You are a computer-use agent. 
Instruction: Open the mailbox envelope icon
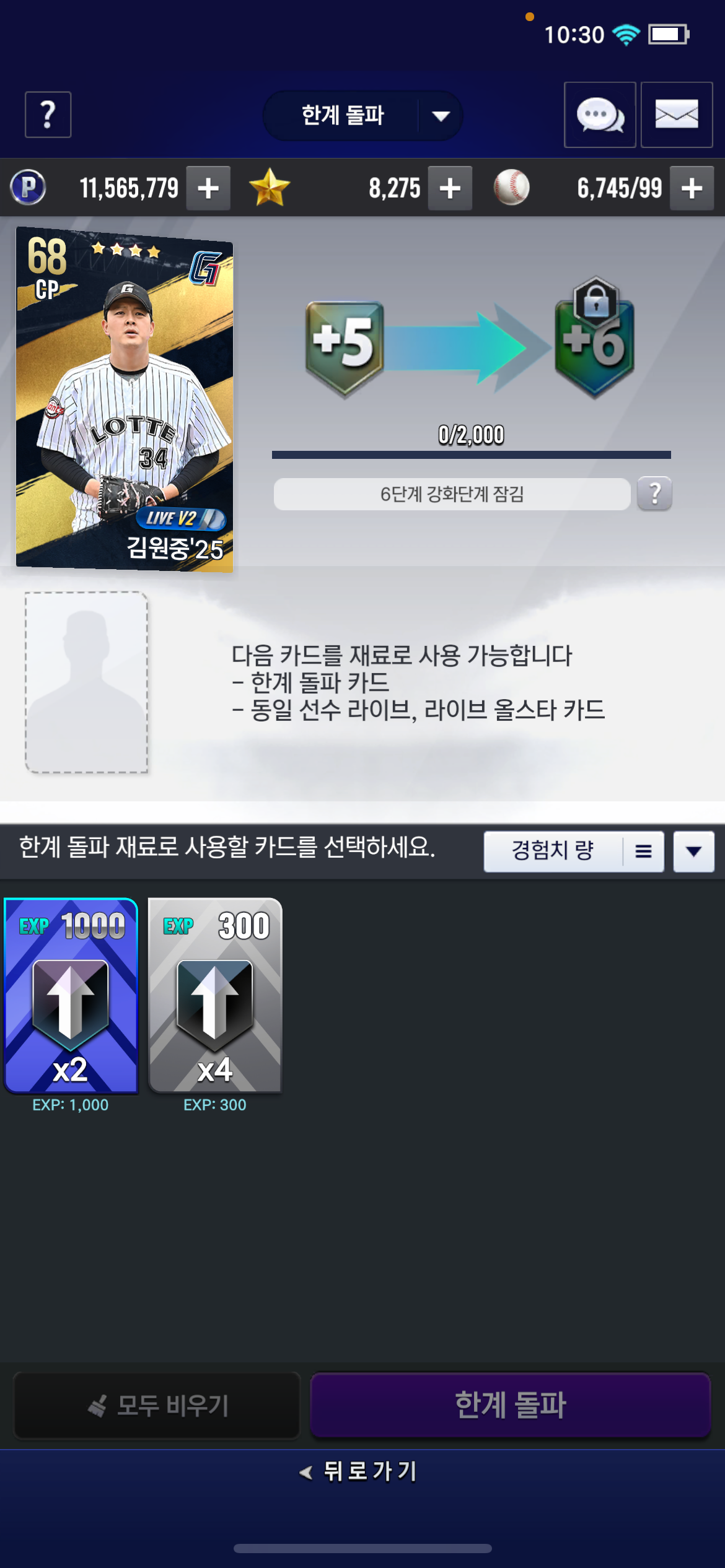677,115
